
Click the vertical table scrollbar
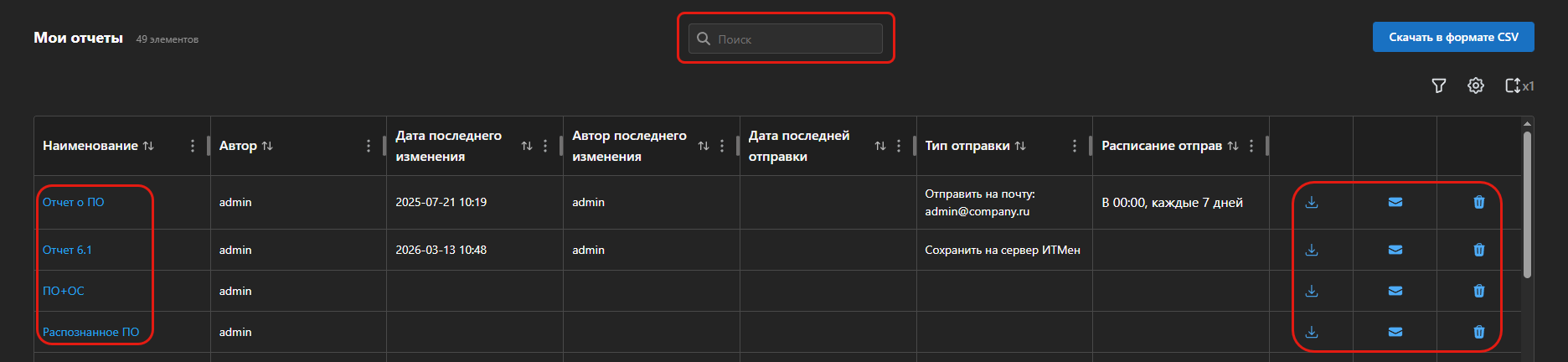tap(1527, 204)
